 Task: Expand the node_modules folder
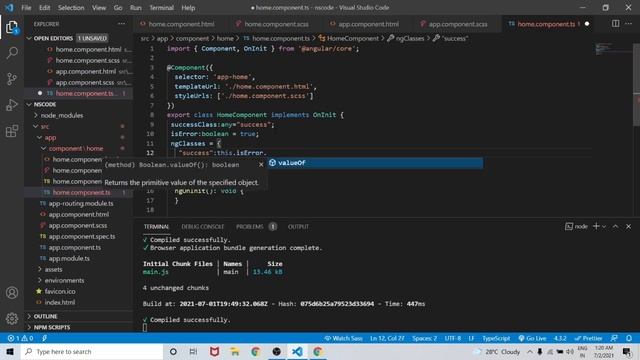[x=61, y=116]
